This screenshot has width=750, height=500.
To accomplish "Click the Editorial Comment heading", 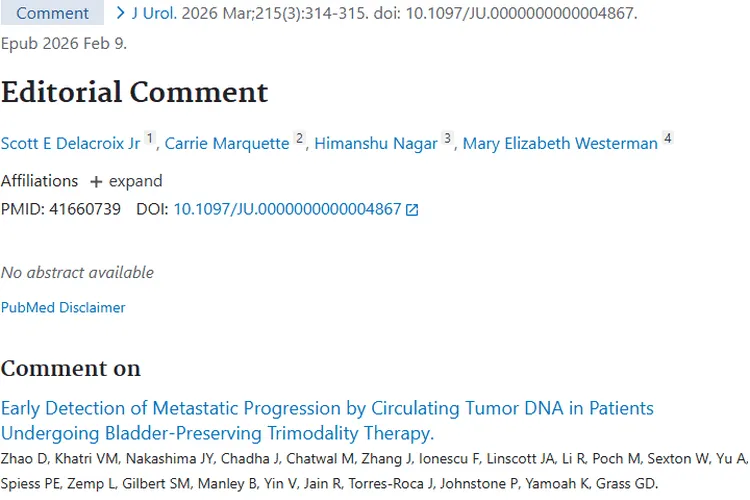I will tap(135, 92).
